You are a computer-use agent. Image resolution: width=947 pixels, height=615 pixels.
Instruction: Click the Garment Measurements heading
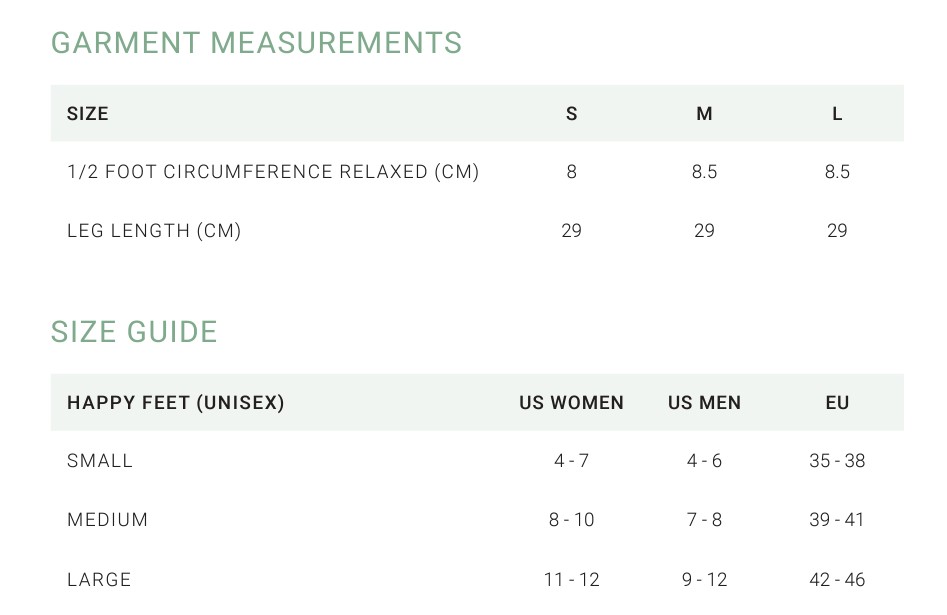point(256,43)
